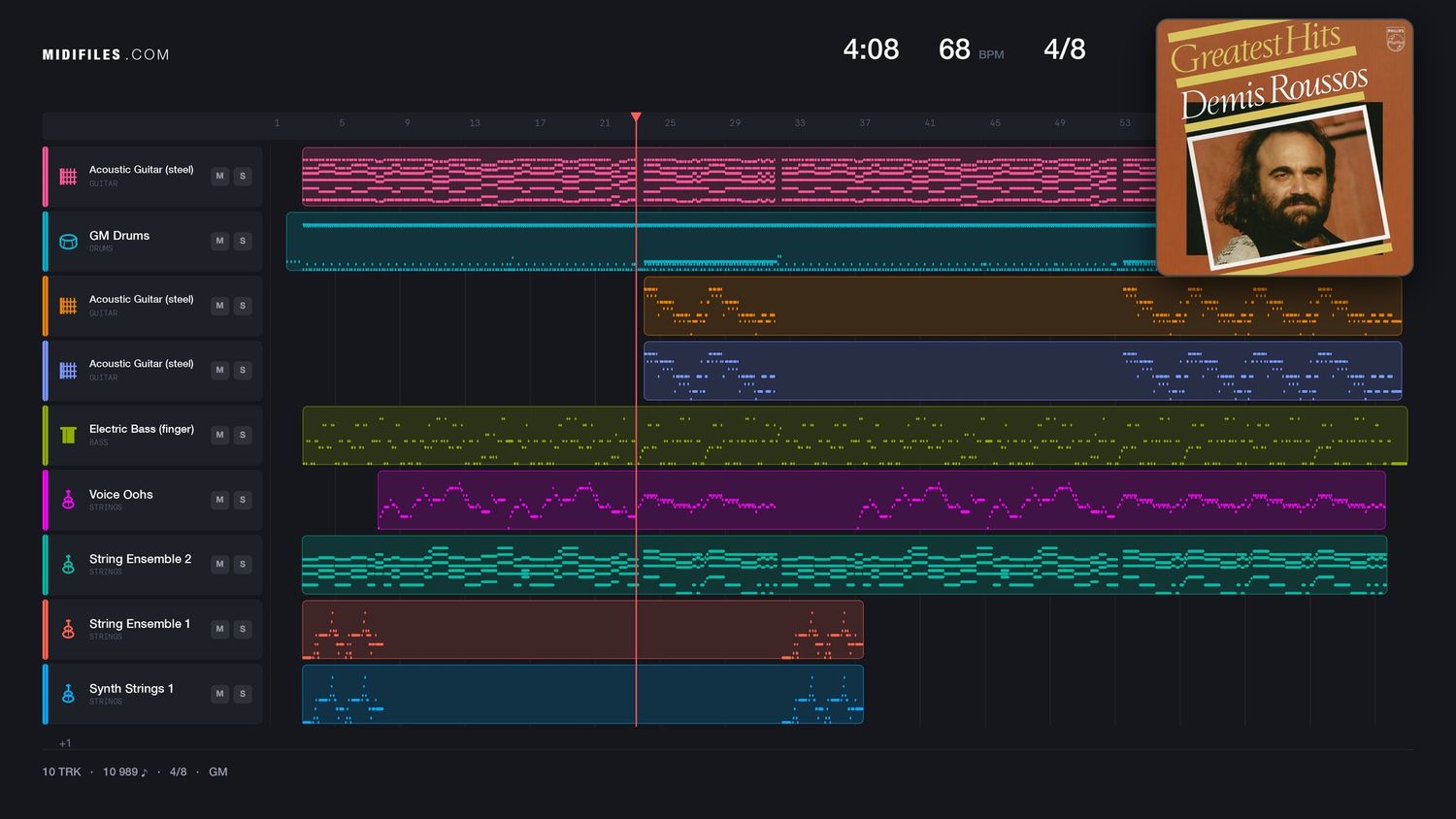Solo the pink Acoustic Guitar track
This screenshot has height=819, width=1456.
click(243, 176)
